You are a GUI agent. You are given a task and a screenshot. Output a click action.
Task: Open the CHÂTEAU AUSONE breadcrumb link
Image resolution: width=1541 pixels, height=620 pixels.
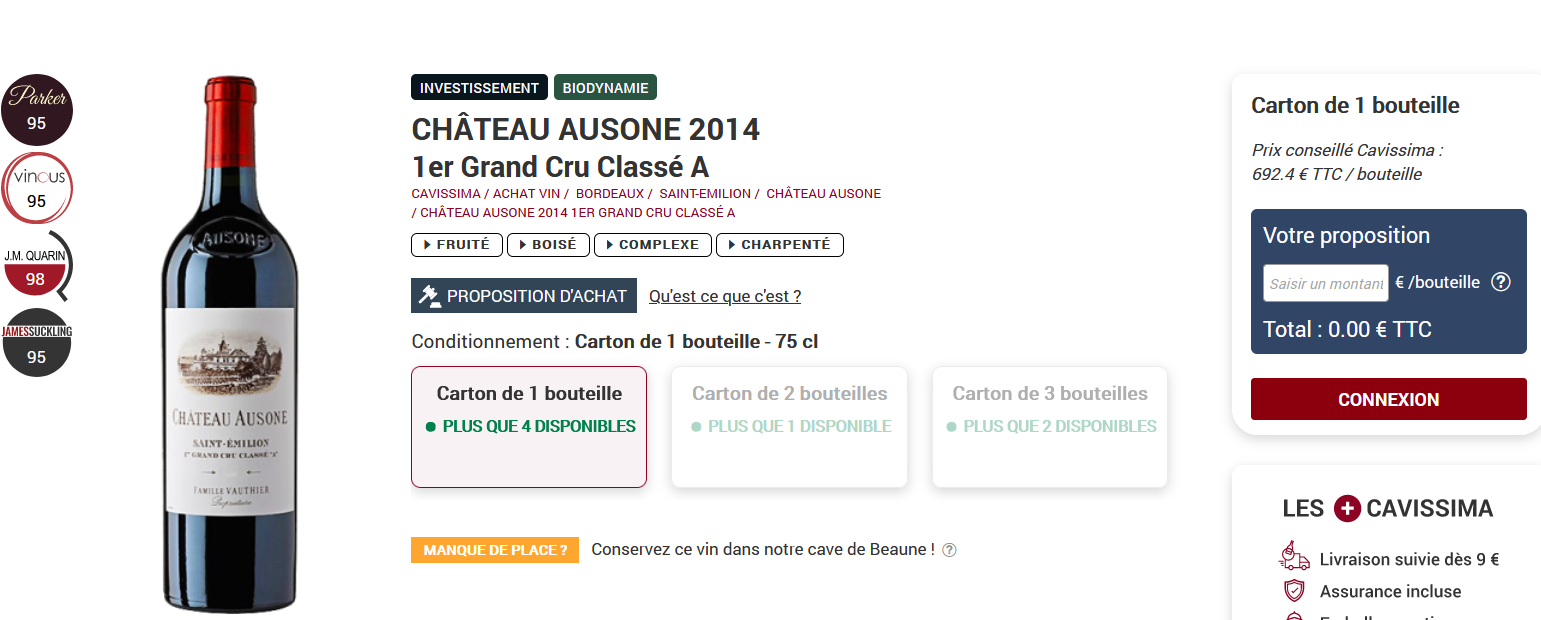click(x=823, y=193)
